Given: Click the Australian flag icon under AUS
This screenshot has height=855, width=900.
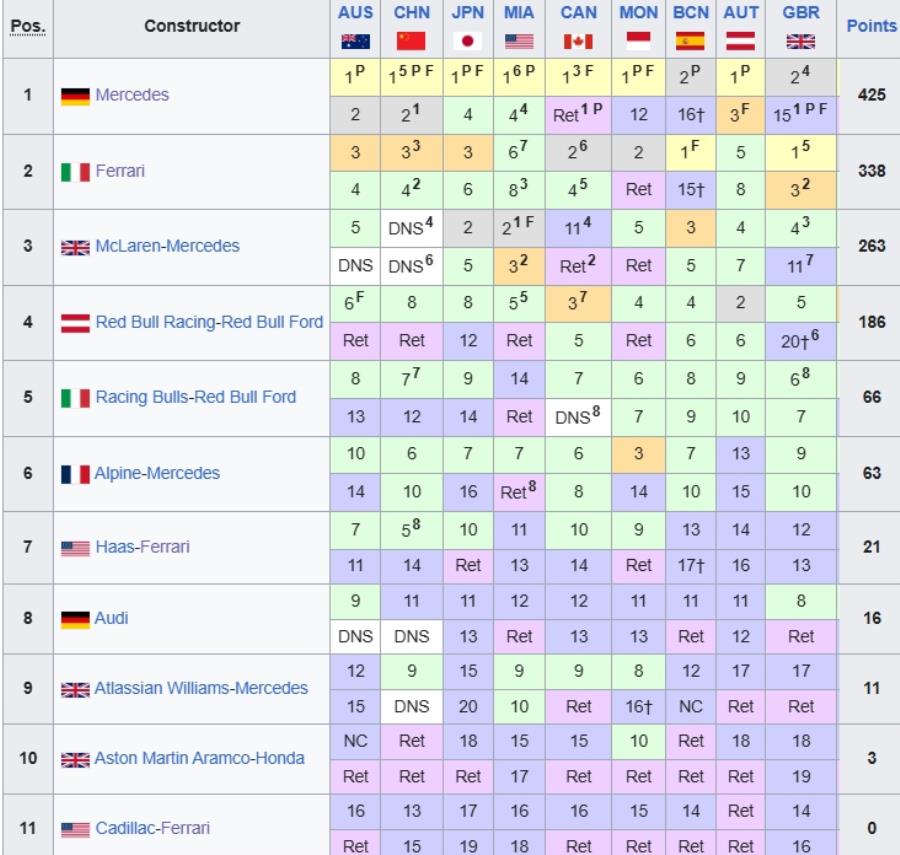Looking at the screenshot, I should 355,41.
